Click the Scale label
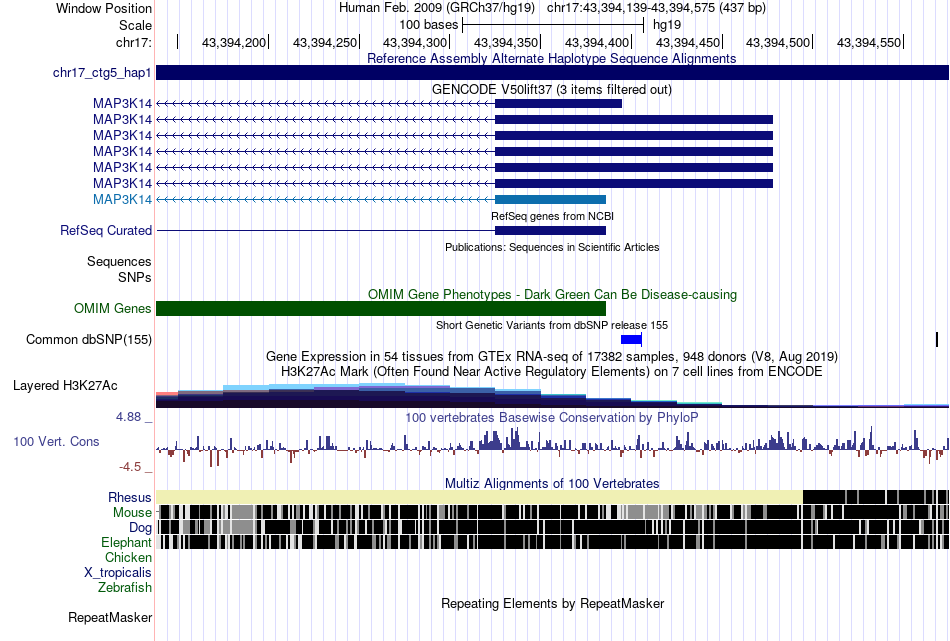This screenshot has height=641, width=950. 135,25
